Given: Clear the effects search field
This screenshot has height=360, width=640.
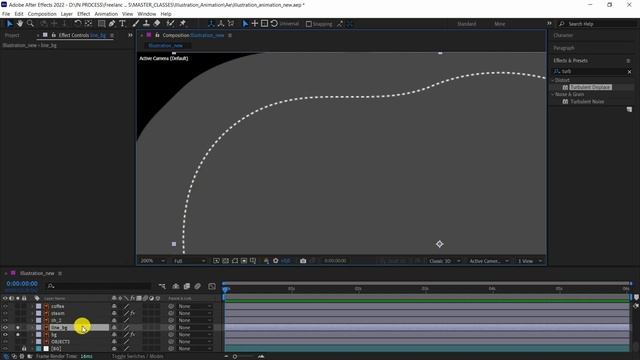Looking at the screenshot, I should coord(629,71).
